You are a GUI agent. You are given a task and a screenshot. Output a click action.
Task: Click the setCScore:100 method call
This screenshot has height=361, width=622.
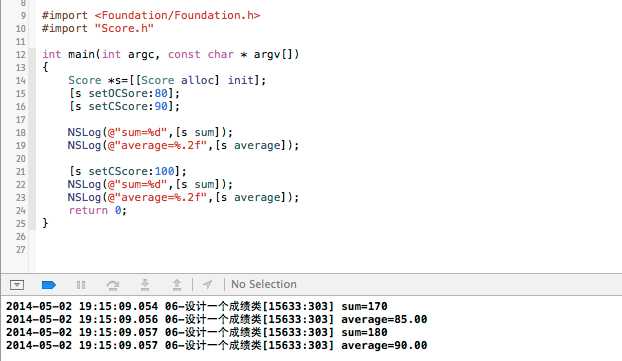[x=128, y=171]
